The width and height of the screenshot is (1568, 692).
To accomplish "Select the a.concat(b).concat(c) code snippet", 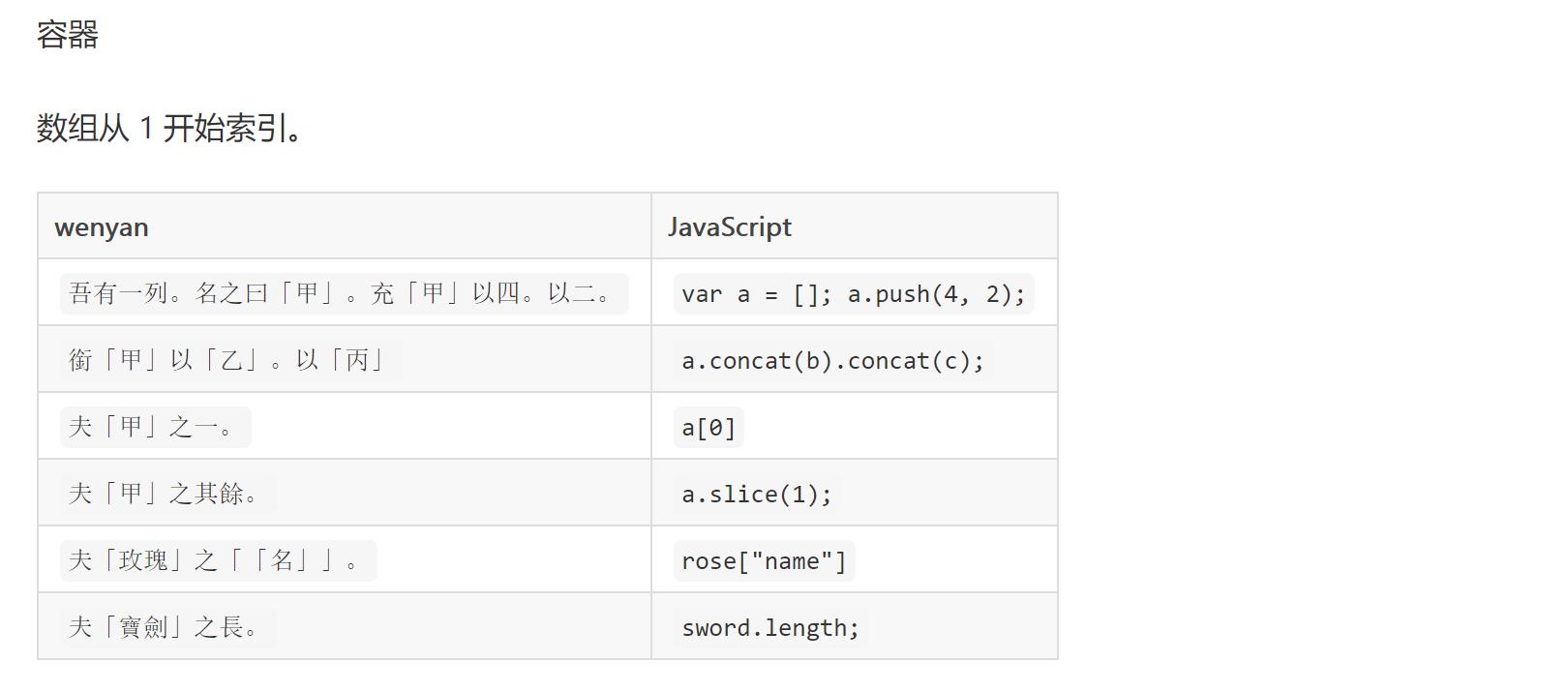I will pos(832,361).
